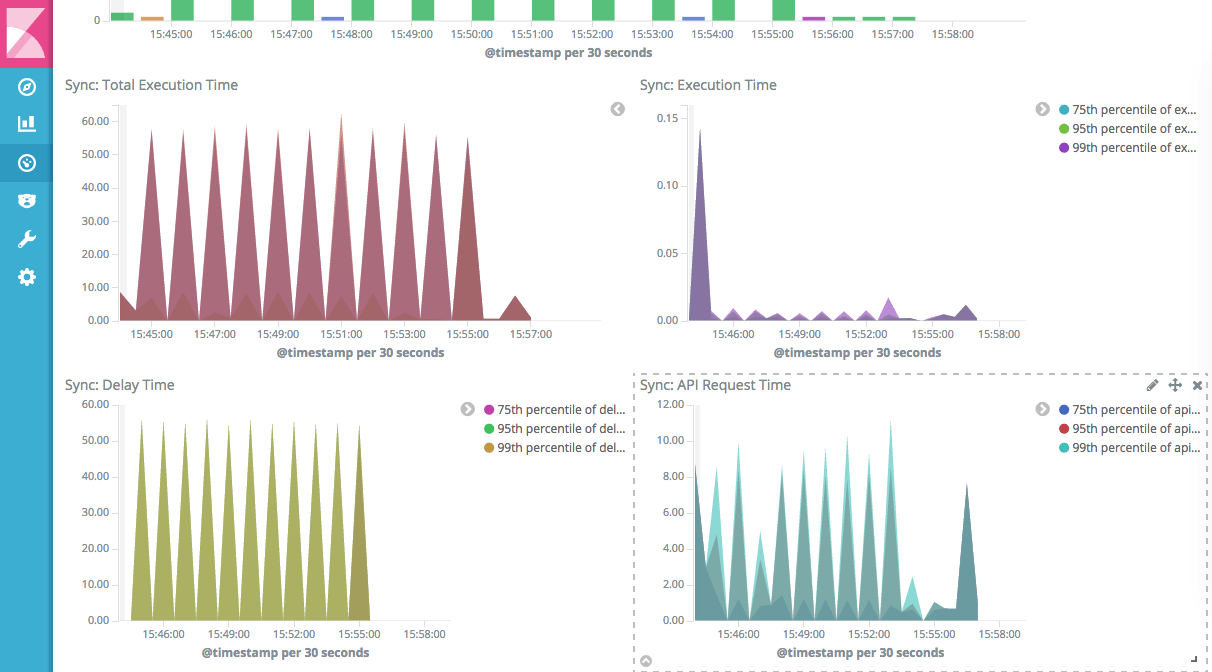
Task: Remove the API Request Time panel
Action: click(1197, 385)
